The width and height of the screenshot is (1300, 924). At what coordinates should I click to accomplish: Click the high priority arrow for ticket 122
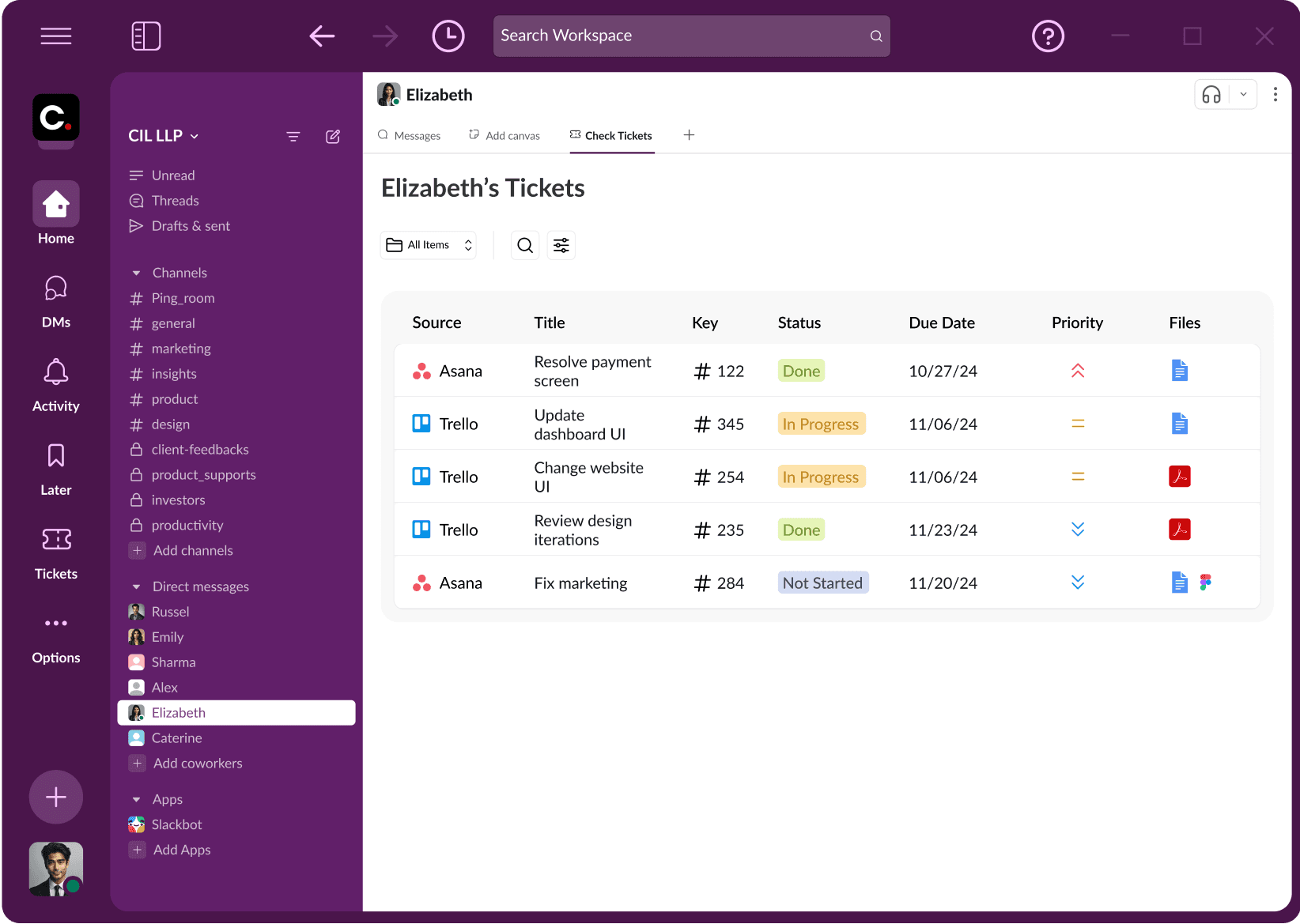click(x=1078, y=371)
